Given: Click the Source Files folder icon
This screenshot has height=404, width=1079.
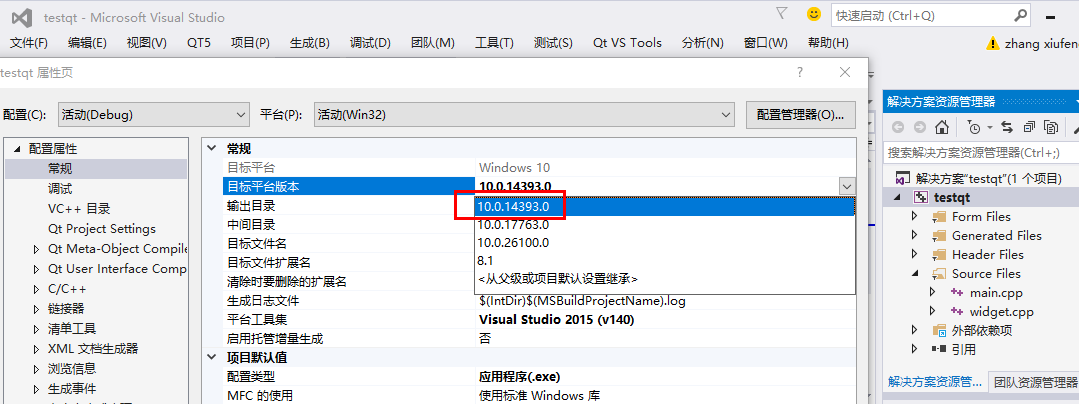Looking at the screenshot, I should 939,274.
